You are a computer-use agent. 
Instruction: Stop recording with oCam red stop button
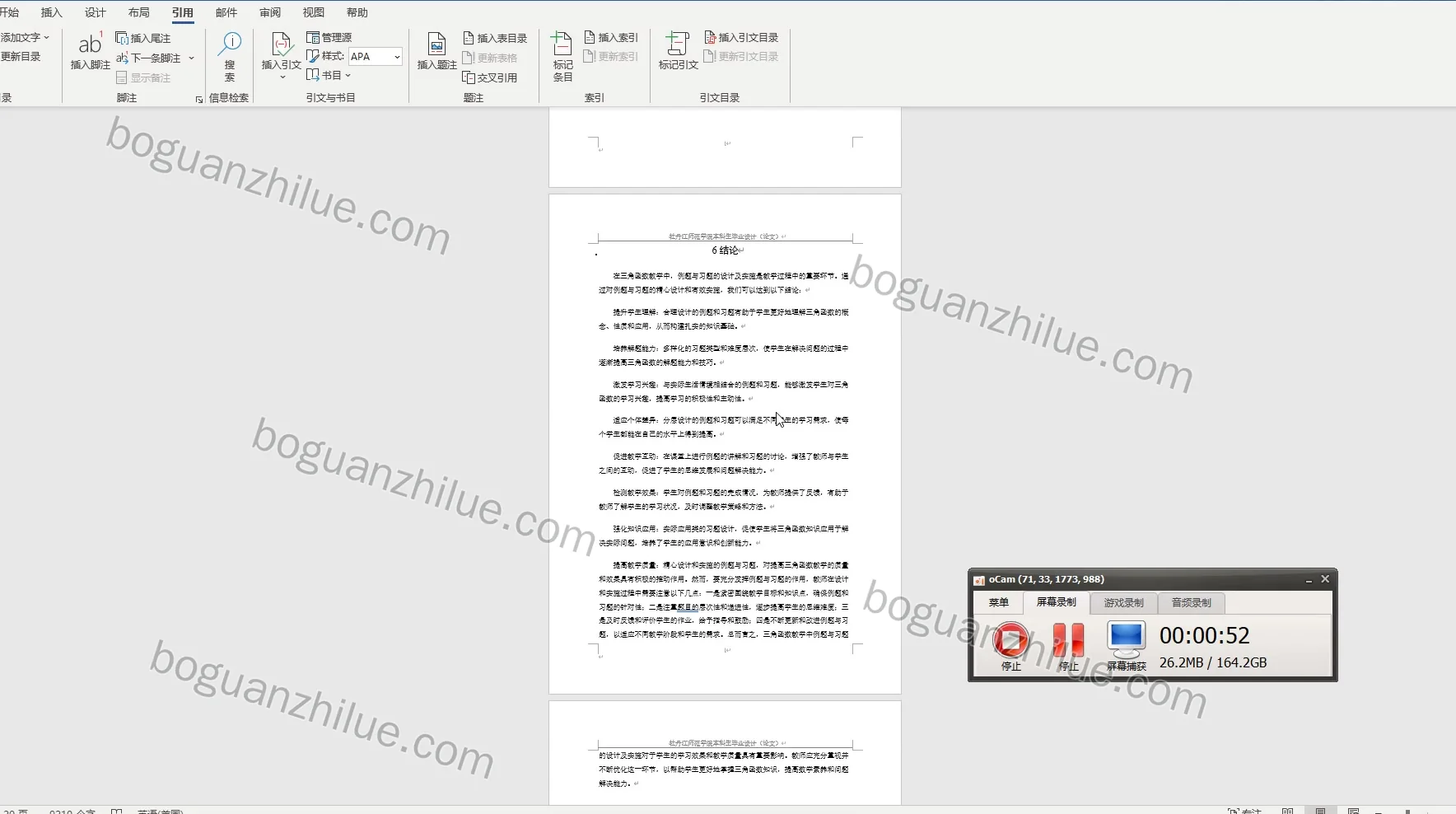click(1010, 640)
